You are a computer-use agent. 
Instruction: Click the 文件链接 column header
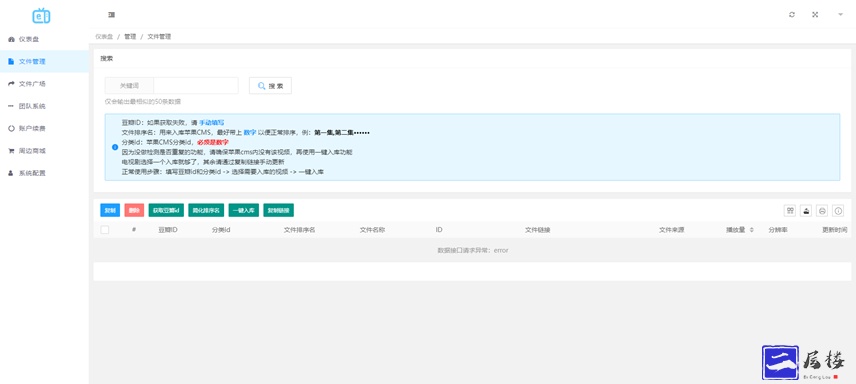[x=538, y=230]
